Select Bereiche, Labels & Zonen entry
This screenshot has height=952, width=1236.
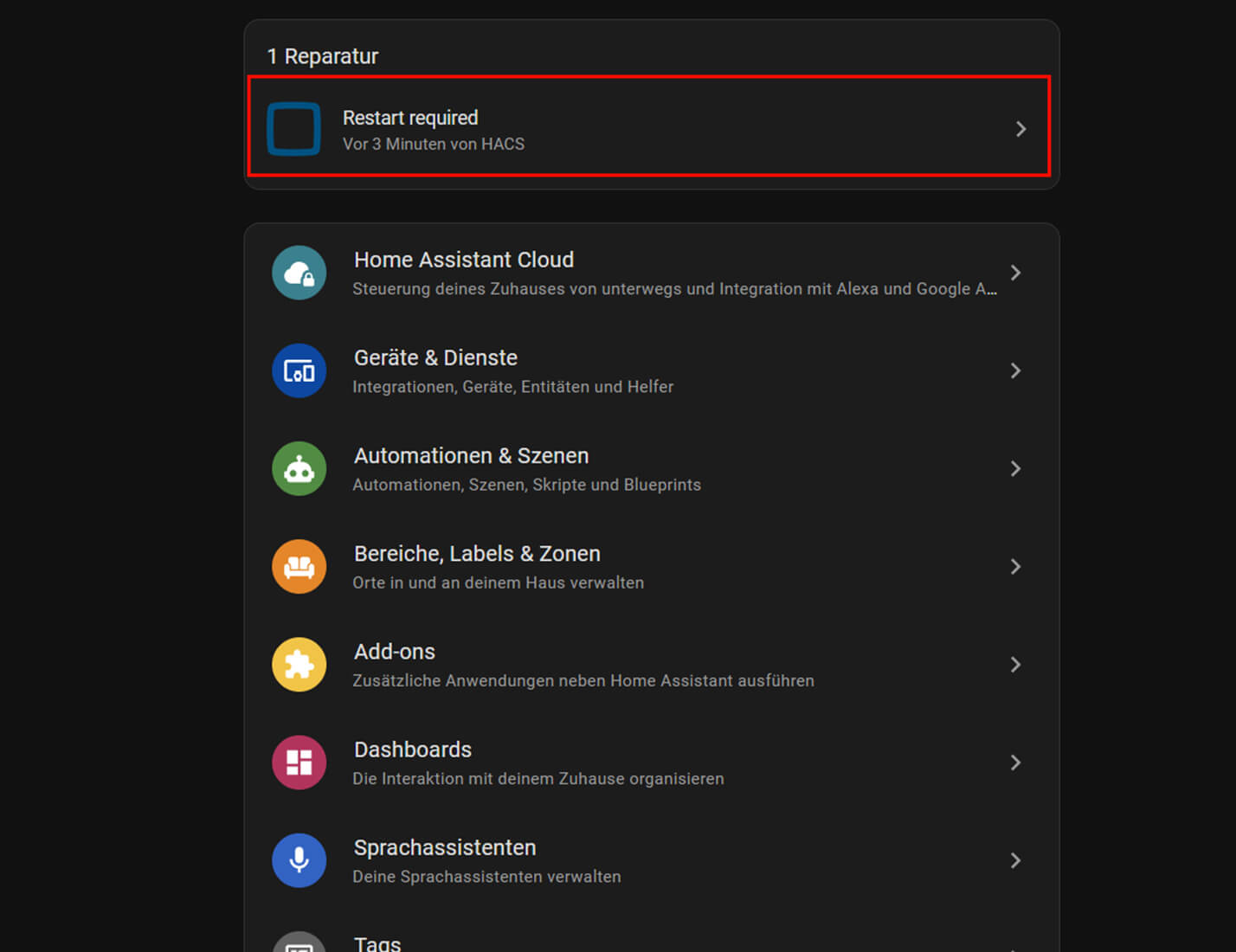[477, 554]
